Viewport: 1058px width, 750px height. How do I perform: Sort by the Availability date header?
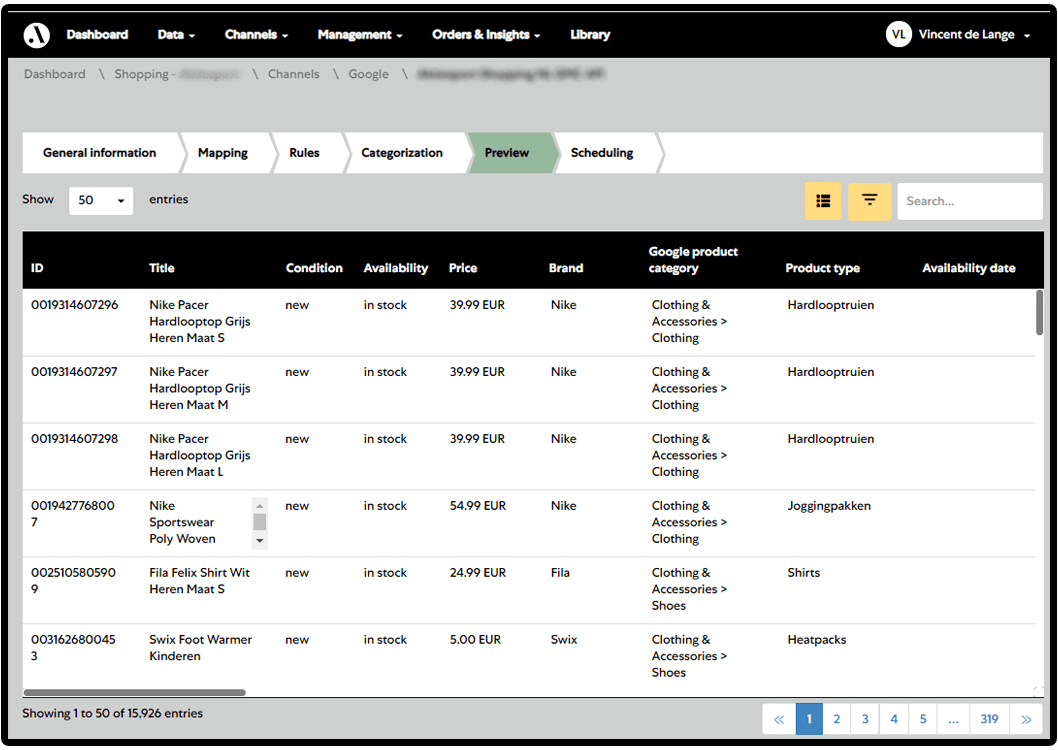click(x=968, y=268)
